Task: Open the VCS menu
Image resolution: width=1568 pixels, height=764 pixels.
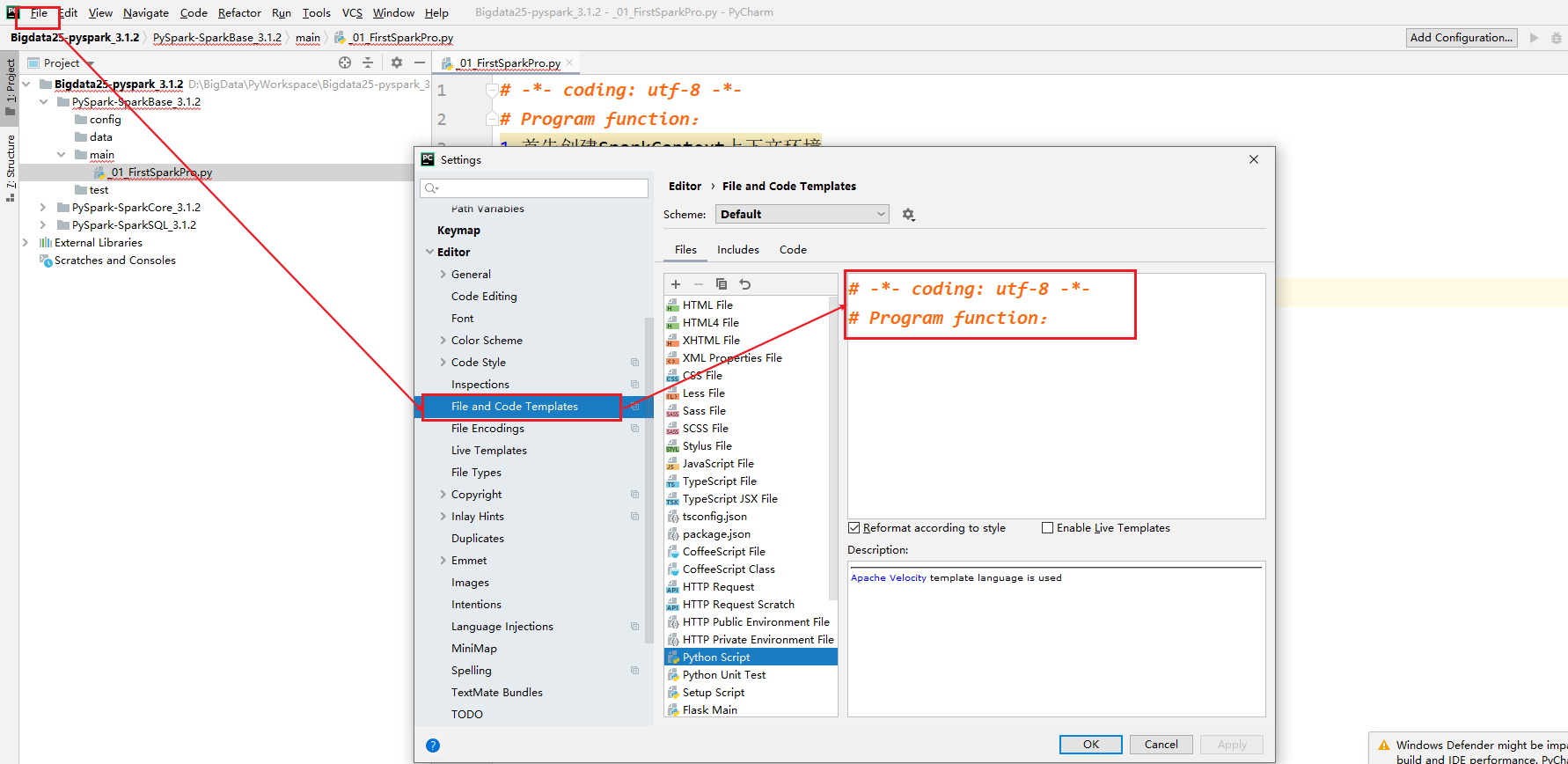Action: tap(352, 13)
